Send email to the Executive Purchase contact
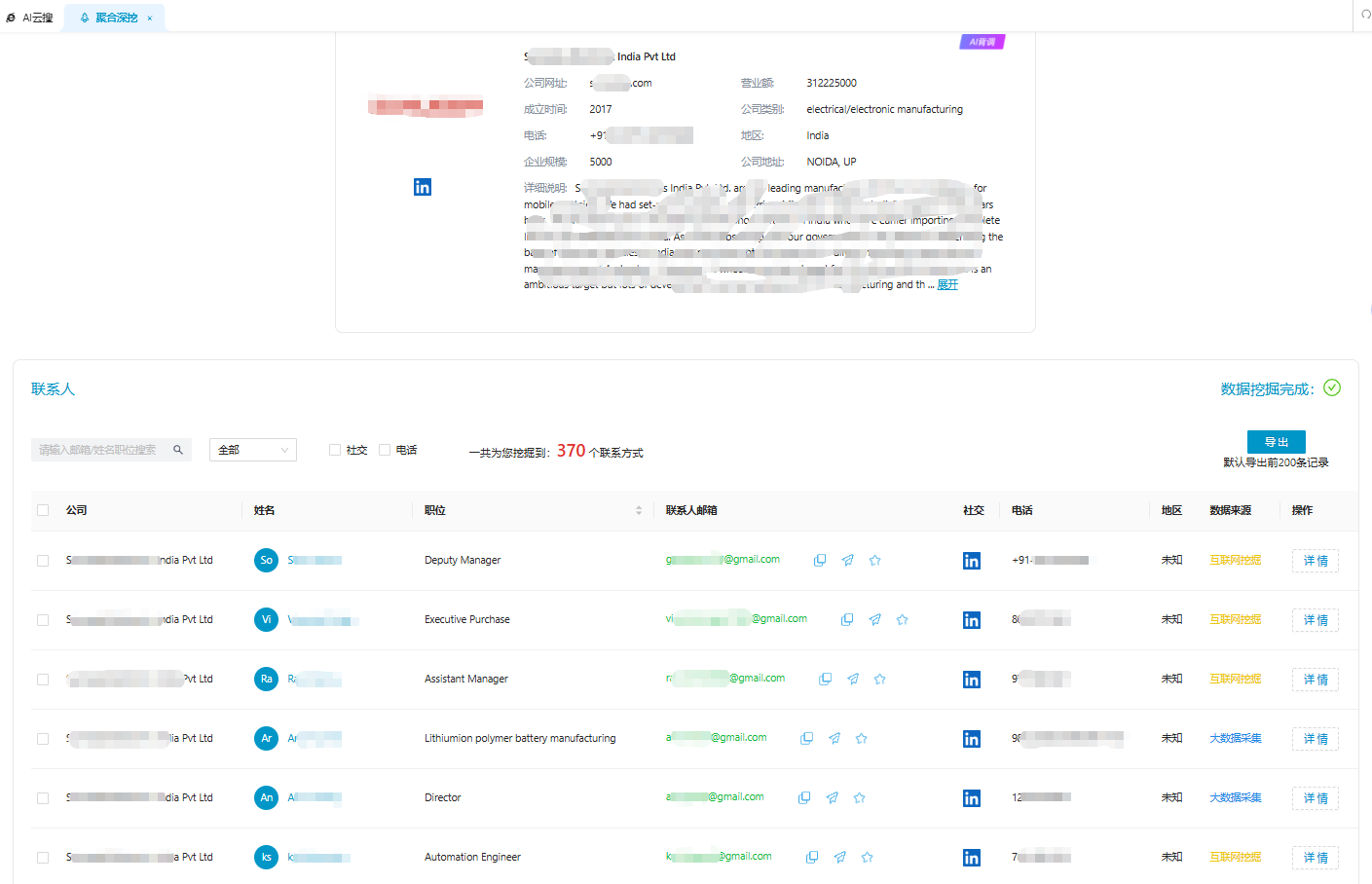Image resolution: width=1372 pixels, height=884 pixels. coord(874,620)
